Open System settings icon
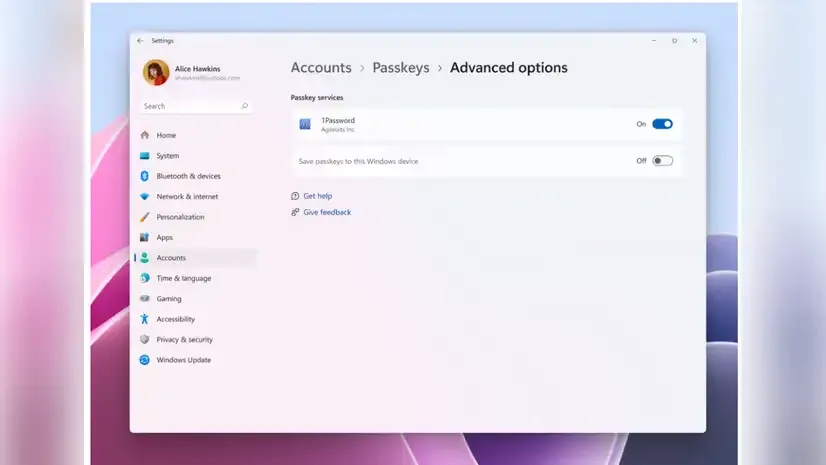The height and width of the screenshot is (465, 826). tap(145, 156)
